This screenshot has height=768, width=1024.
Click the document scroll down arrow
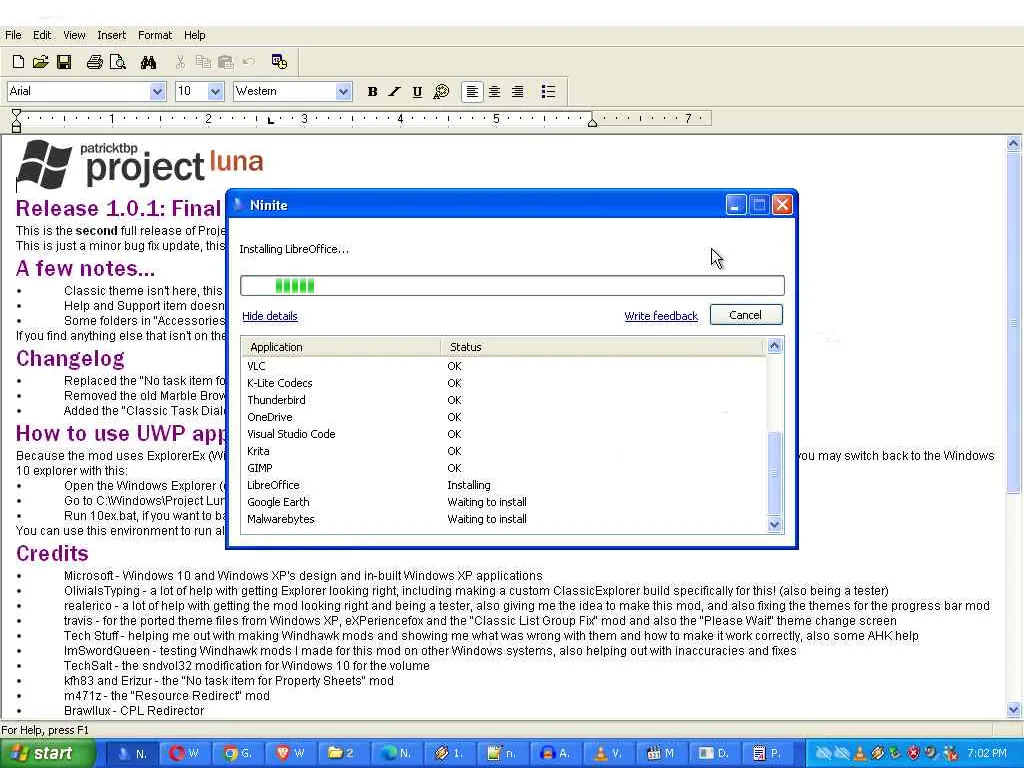(x=1014, y=709)
